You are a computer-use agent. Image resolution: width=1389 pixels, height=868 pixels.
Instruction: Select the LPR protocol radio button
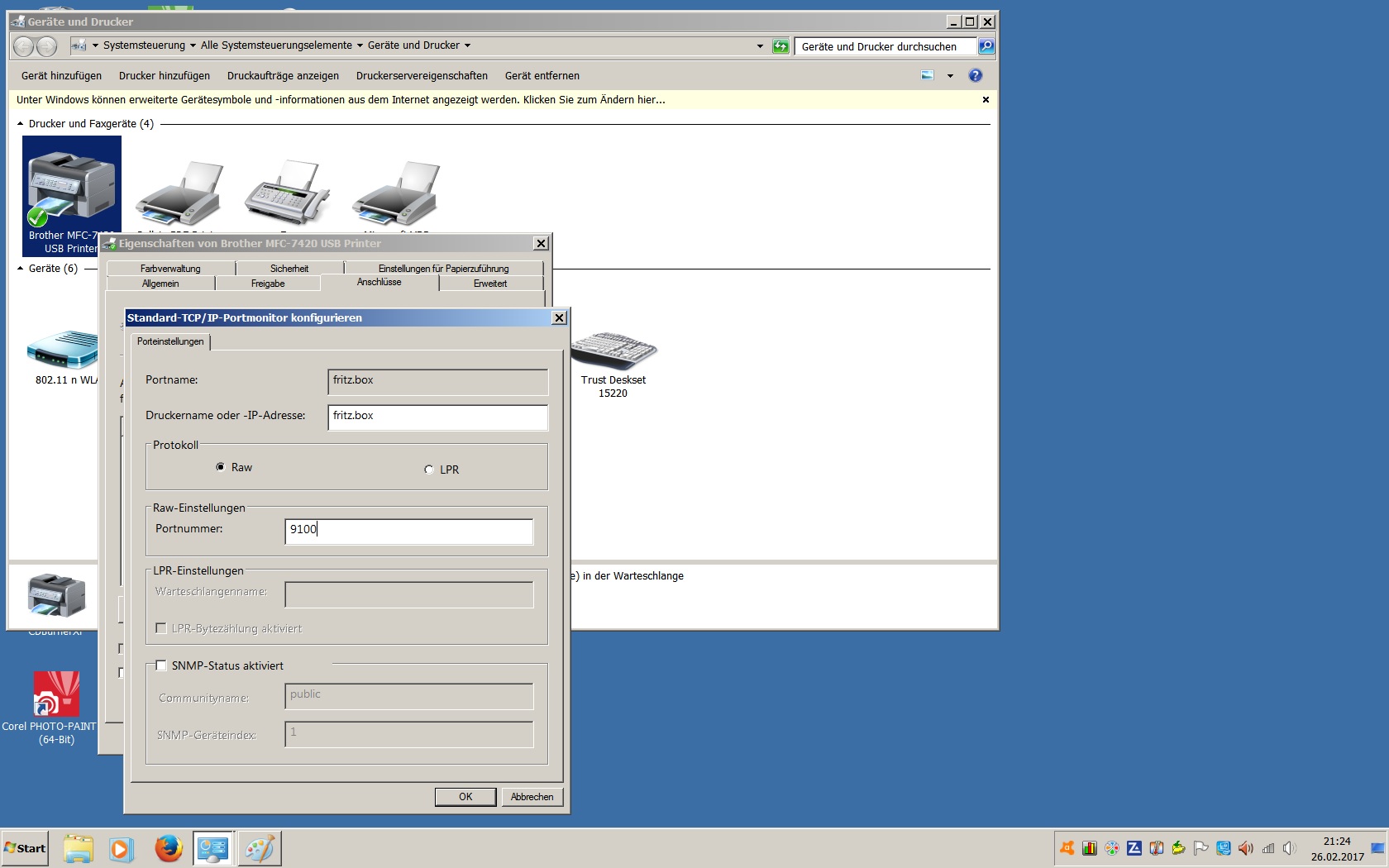429,470
